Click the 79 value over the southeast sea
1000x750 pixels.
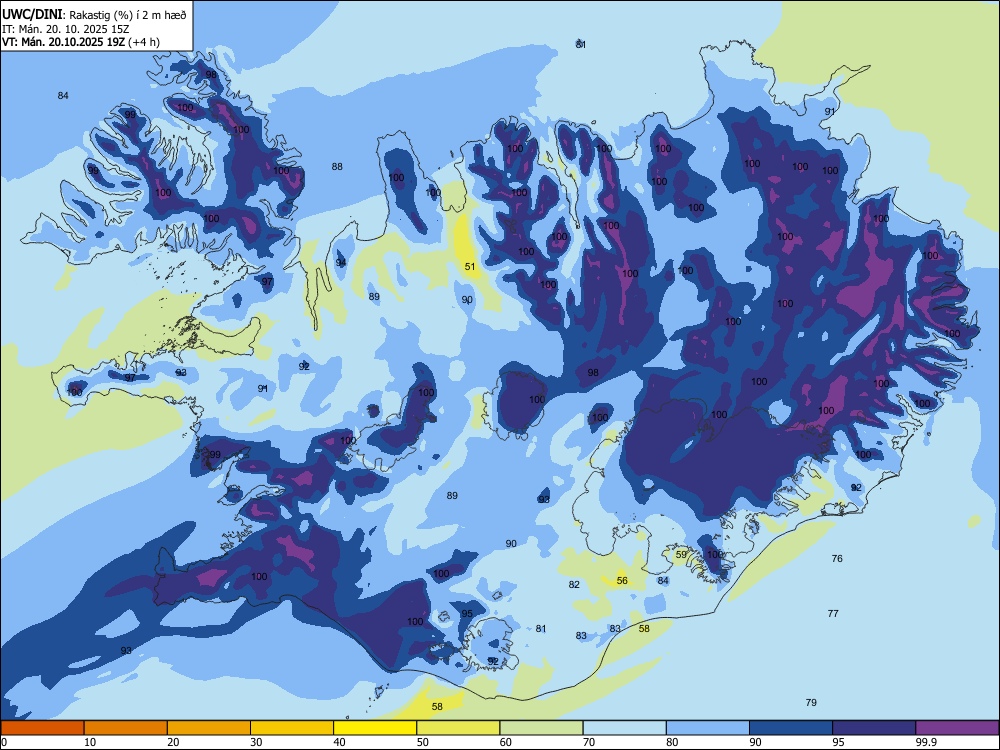(x=811, y=702)
